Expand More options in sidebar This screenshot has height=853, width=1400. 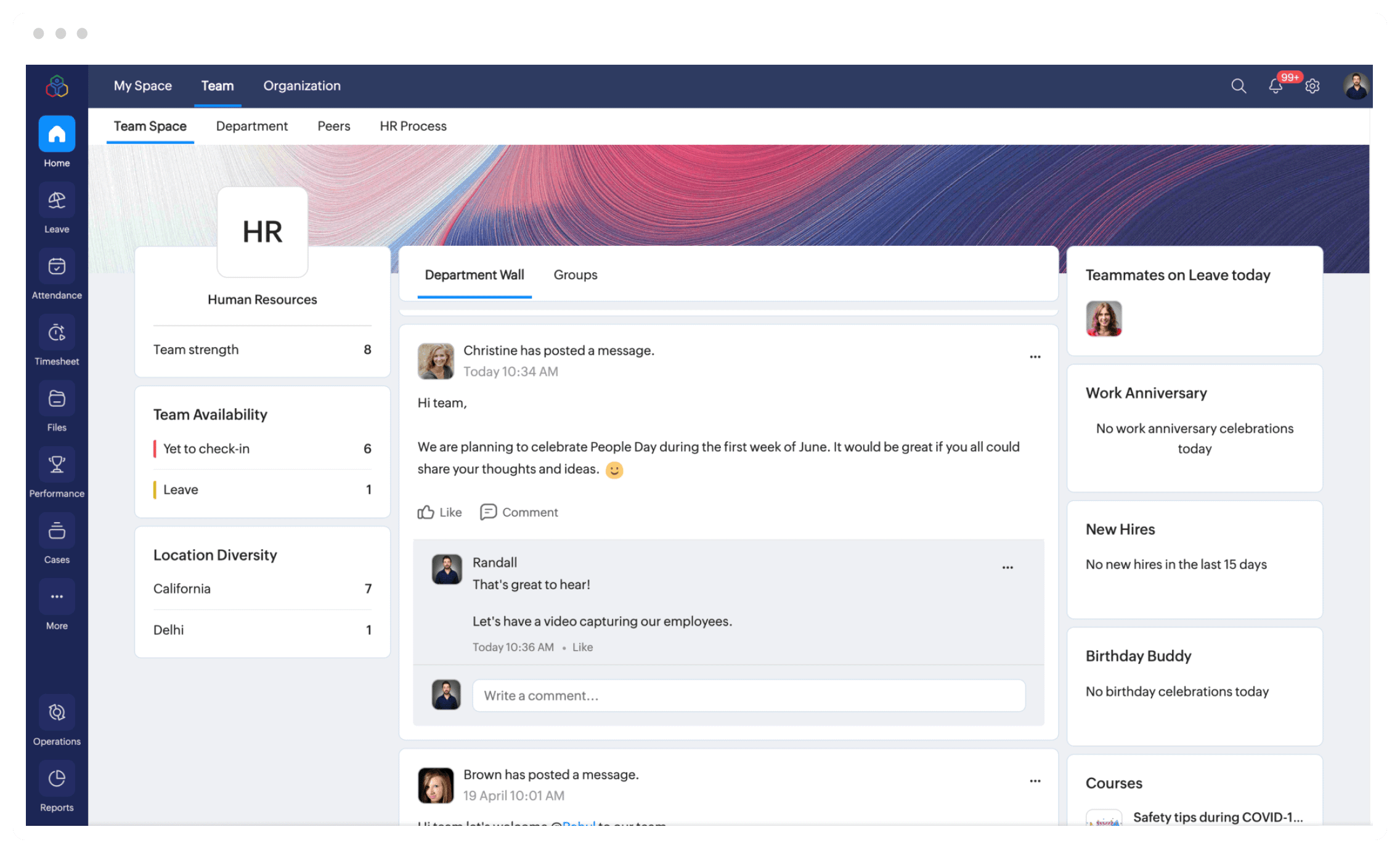click(57, 597)
